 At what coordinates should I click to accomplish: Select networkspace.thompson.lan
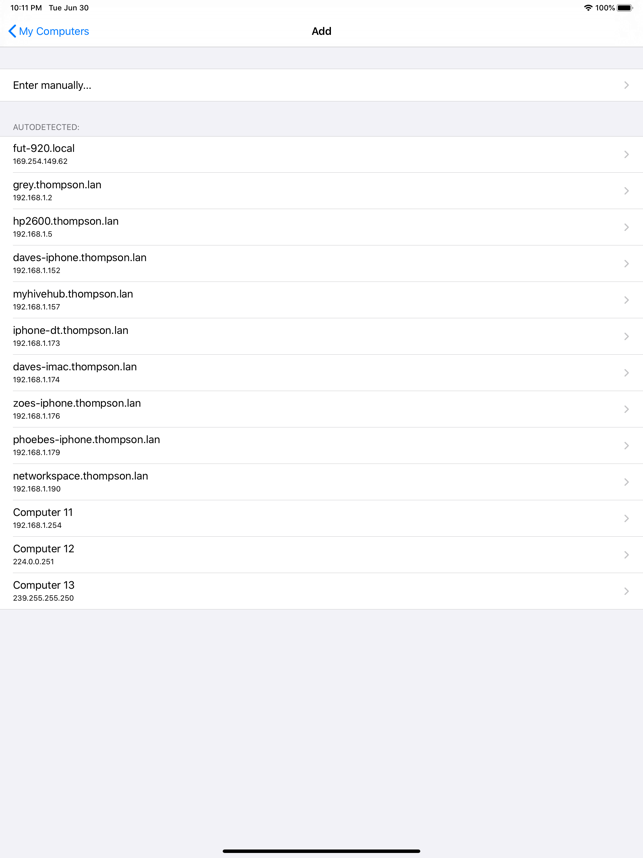click(x=321, y=482)
